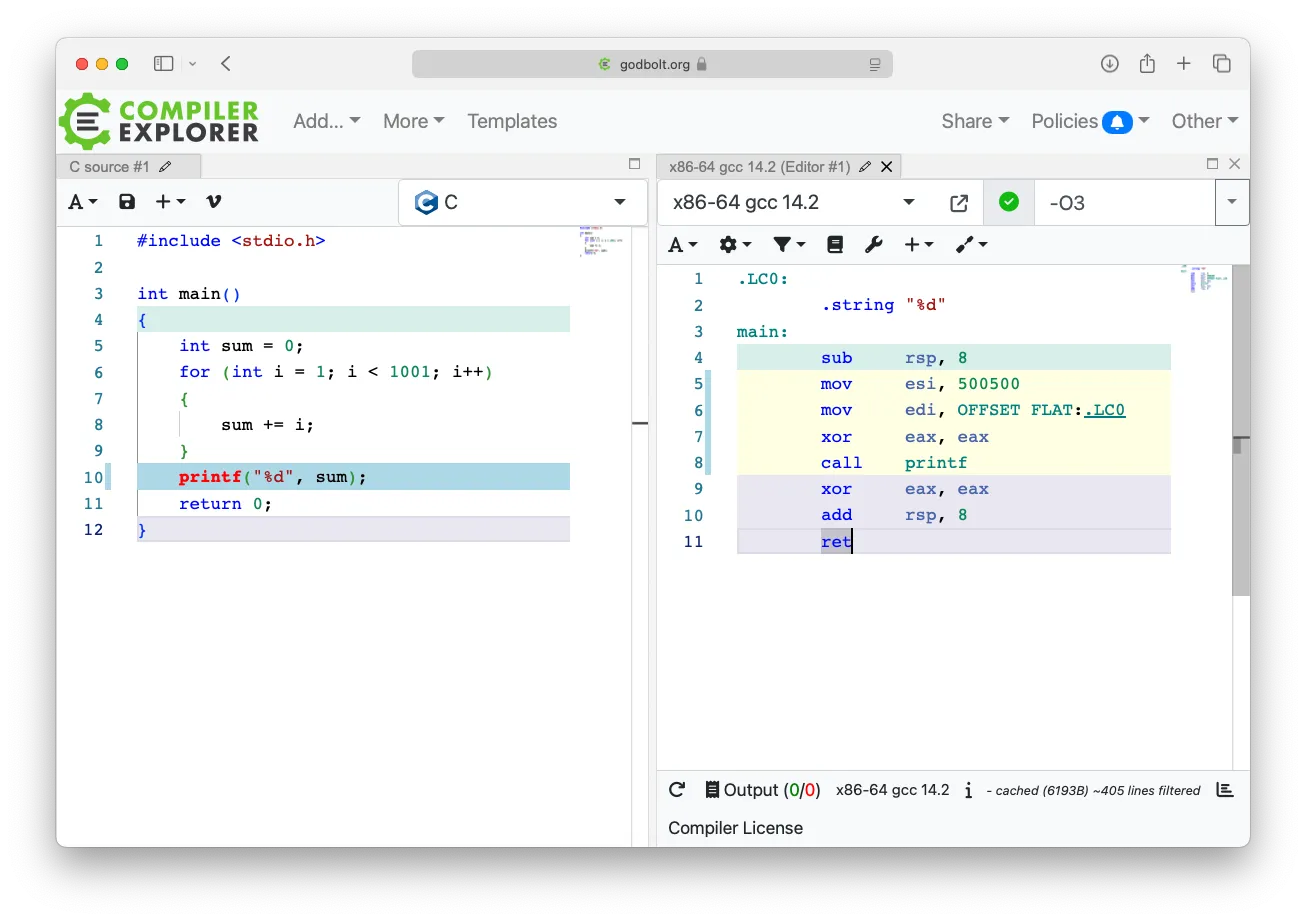Rename C source #1 with pencil icon
Screen dimensions: 1306x921
166,167
